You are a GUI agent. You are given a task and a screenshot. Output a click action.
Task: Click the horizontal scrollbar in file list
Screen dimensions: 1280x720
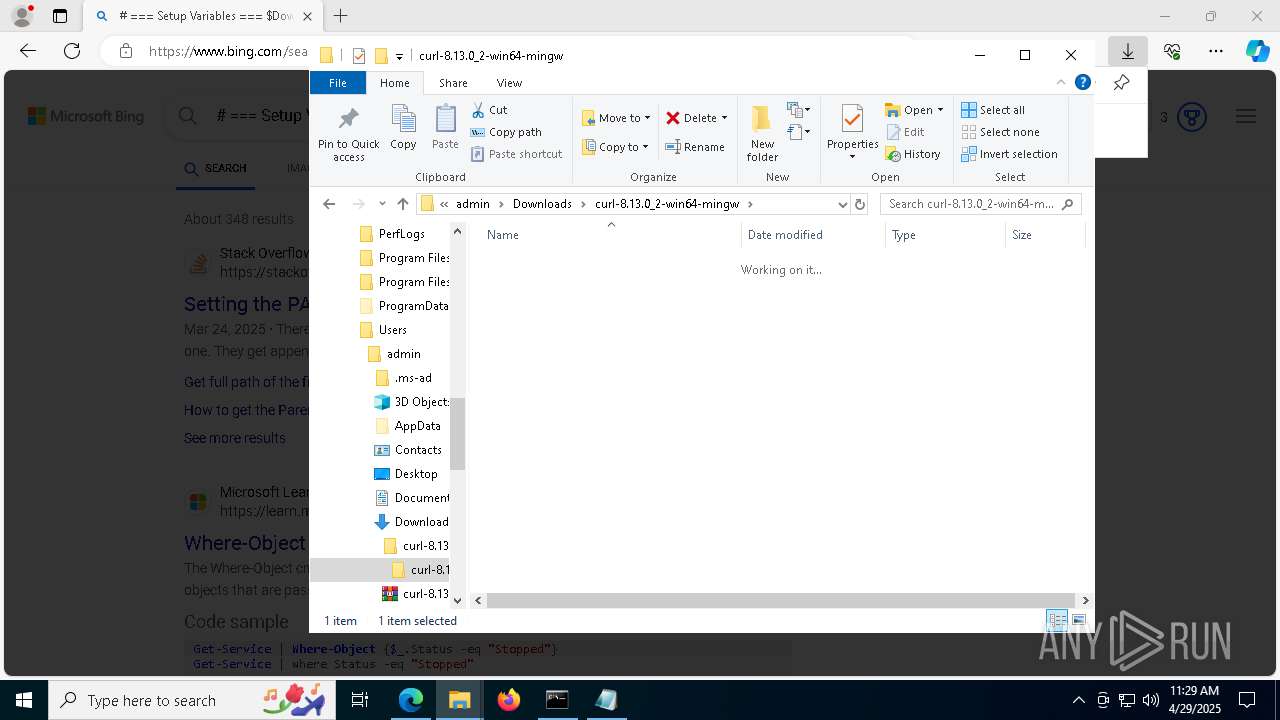(781, 600)
